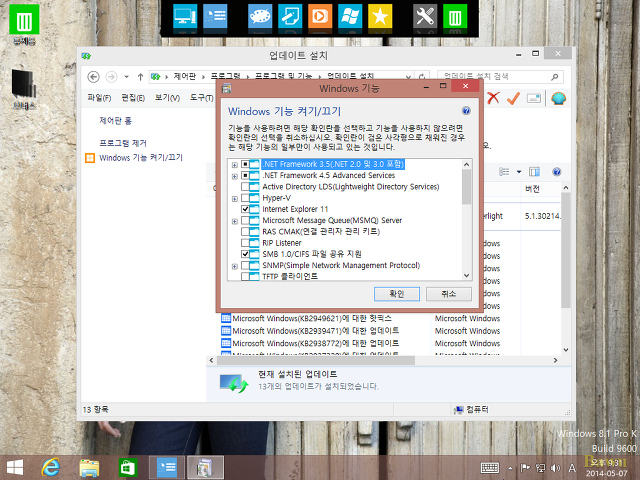Expand .NET Framework 4.5 Advanced Services node
This screenshot has height=480, width=640.
[235, 176]
